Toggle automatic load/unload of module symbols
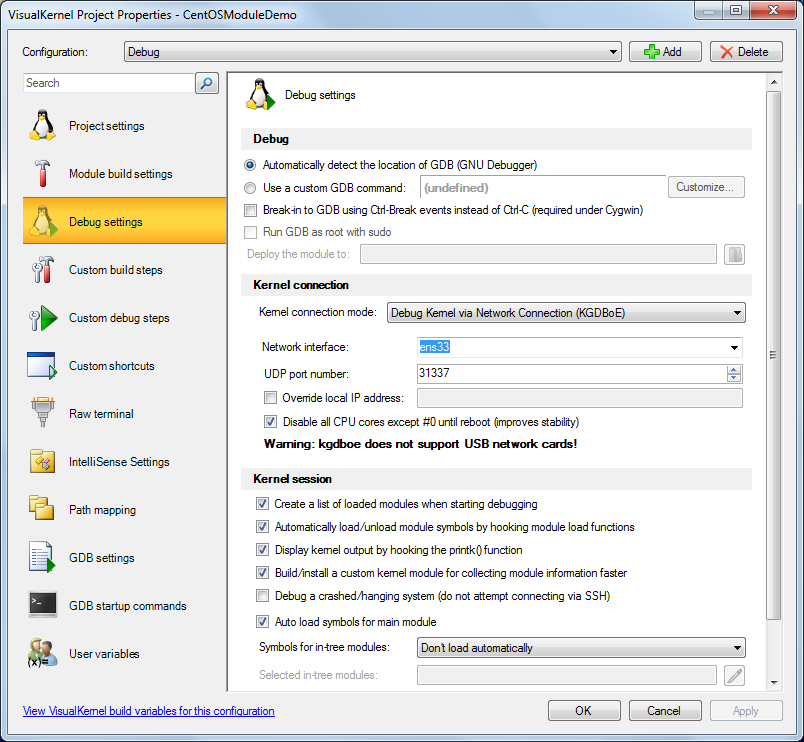This screenshot has width=804, height=742. tap(263, 527)
